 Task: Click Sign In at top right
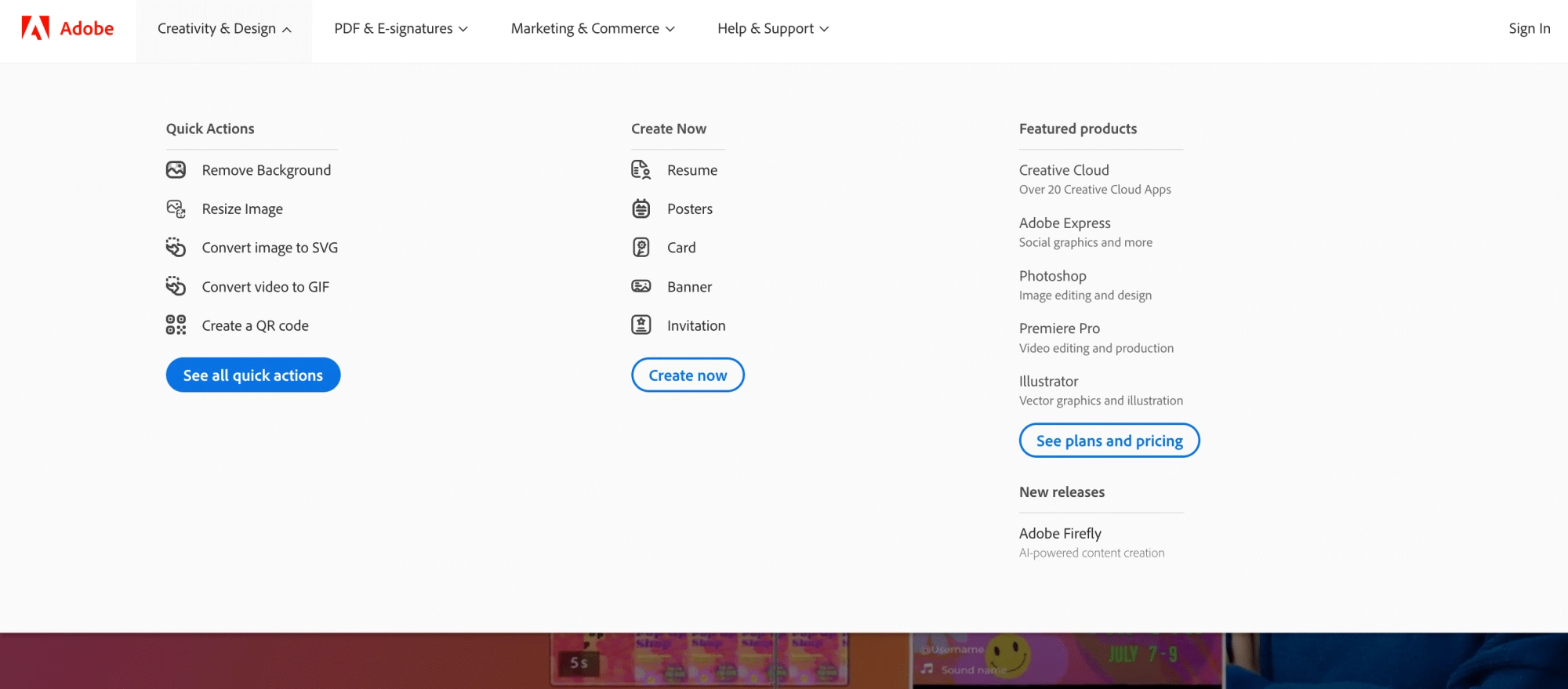(1530, 29)
